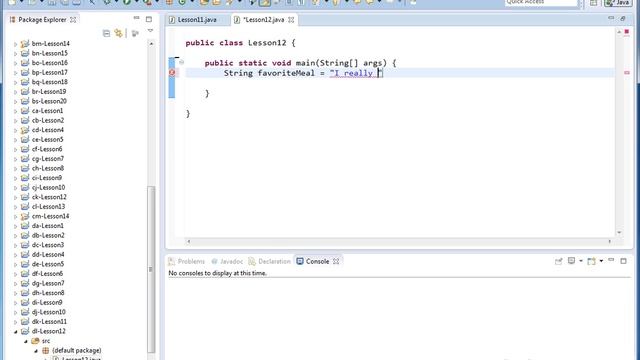This screenshot has height=360, width=640.
Task: Open the Package Explorer view menu
Action: tap(150, 31)
